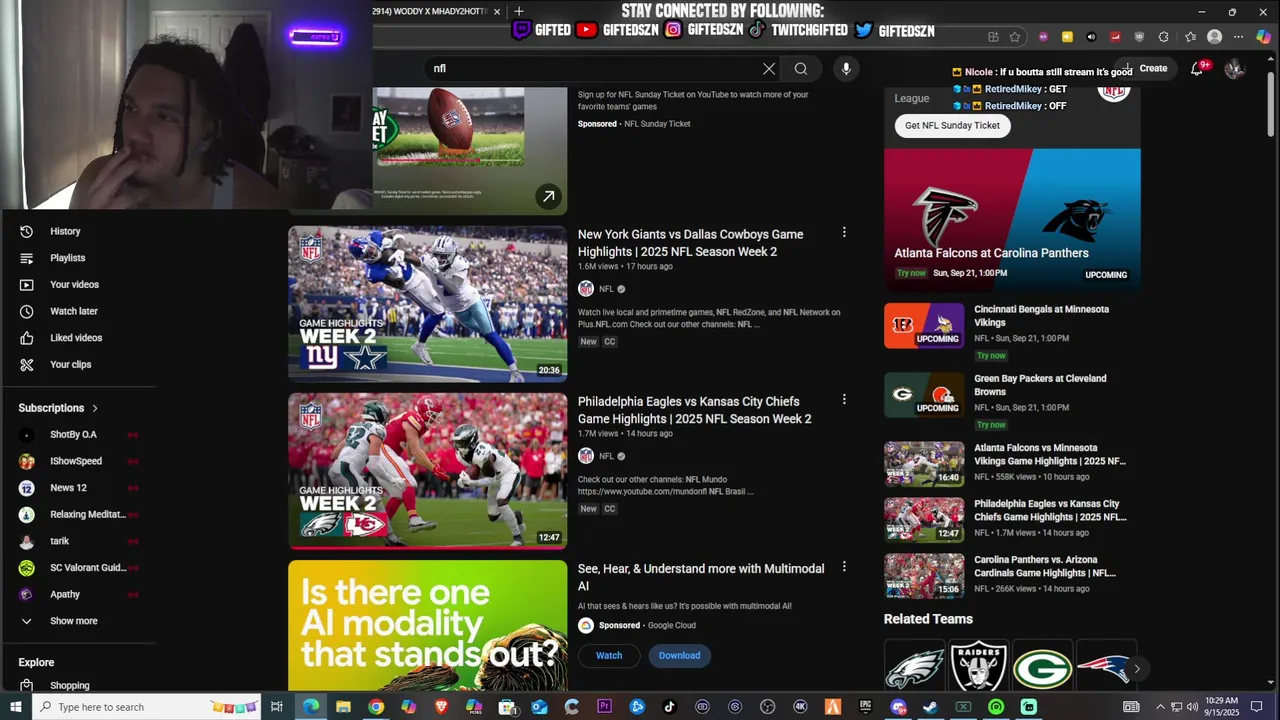Screen dimensions: 1280x720
Task: Open options menu for Multimodal AI ad
Action: point(844,566)
